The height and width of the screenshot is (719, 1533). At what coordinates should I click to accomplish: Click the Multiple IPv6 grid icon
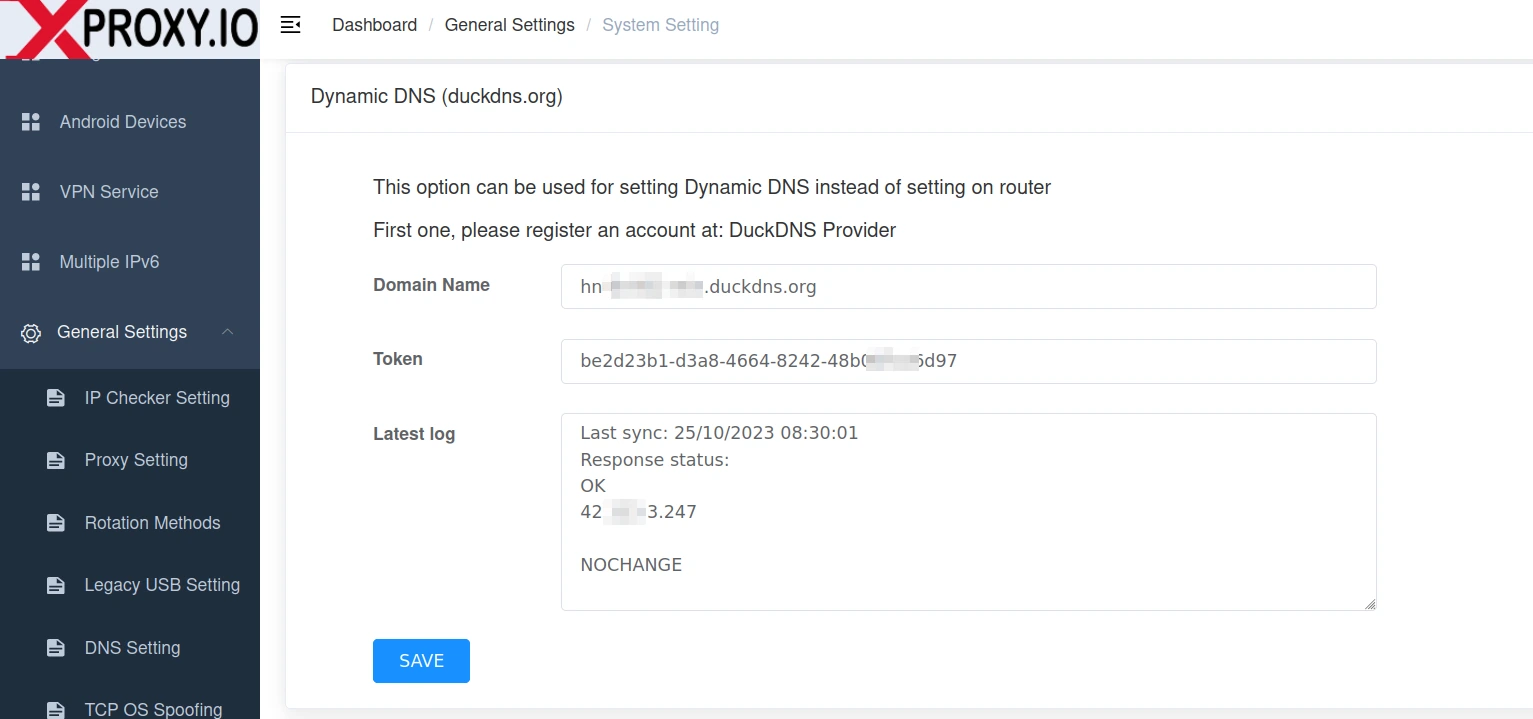(31, 262)
